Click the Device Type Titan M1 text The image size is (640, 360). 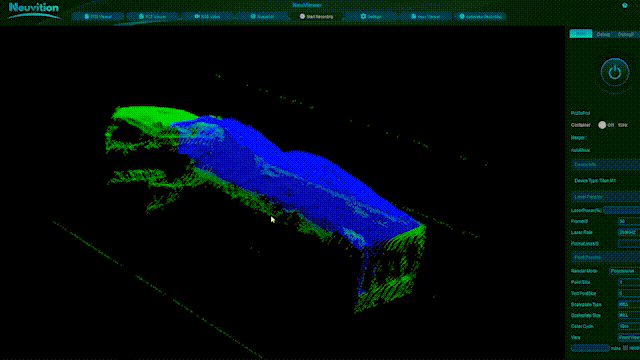click(x=595, y=180)
